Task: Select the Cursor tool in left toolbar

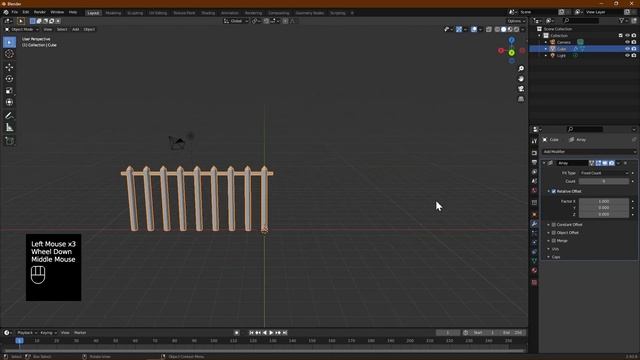Action: [9, 54]
